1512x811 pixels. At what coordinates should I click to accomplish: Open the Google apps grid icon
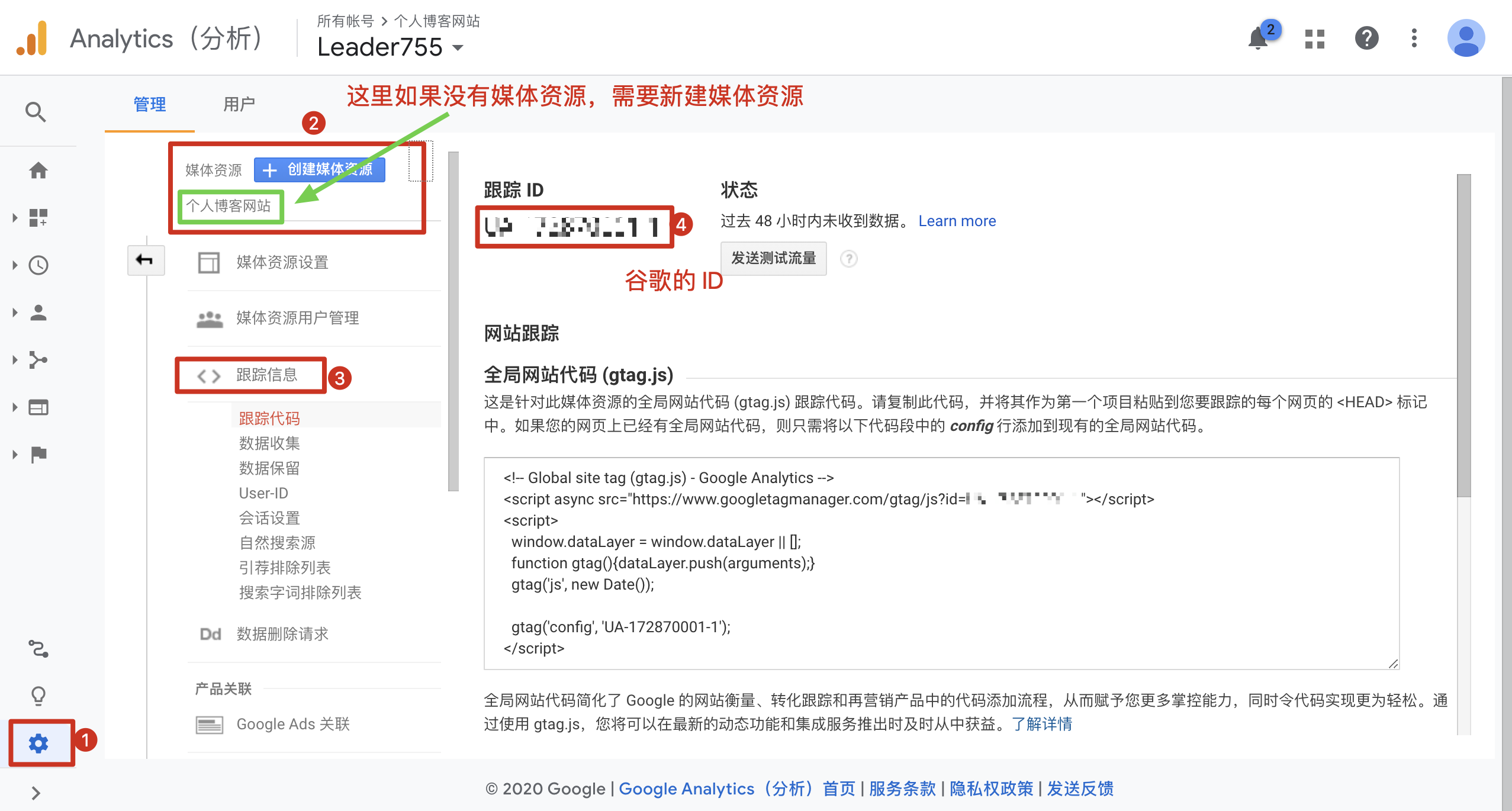click(x=1314, y=39)
